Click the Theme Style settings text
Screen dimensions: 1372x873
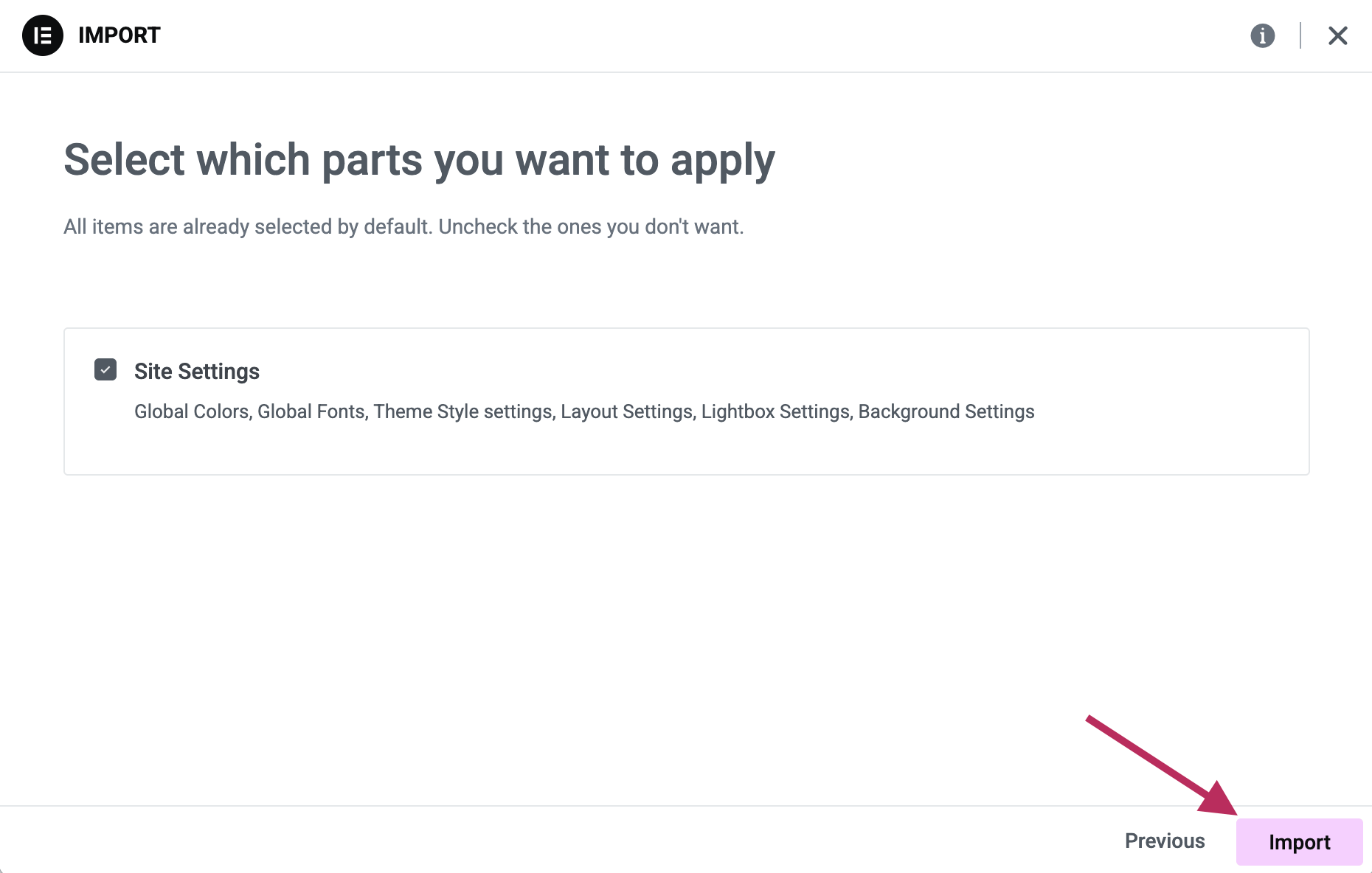[463, 411]
